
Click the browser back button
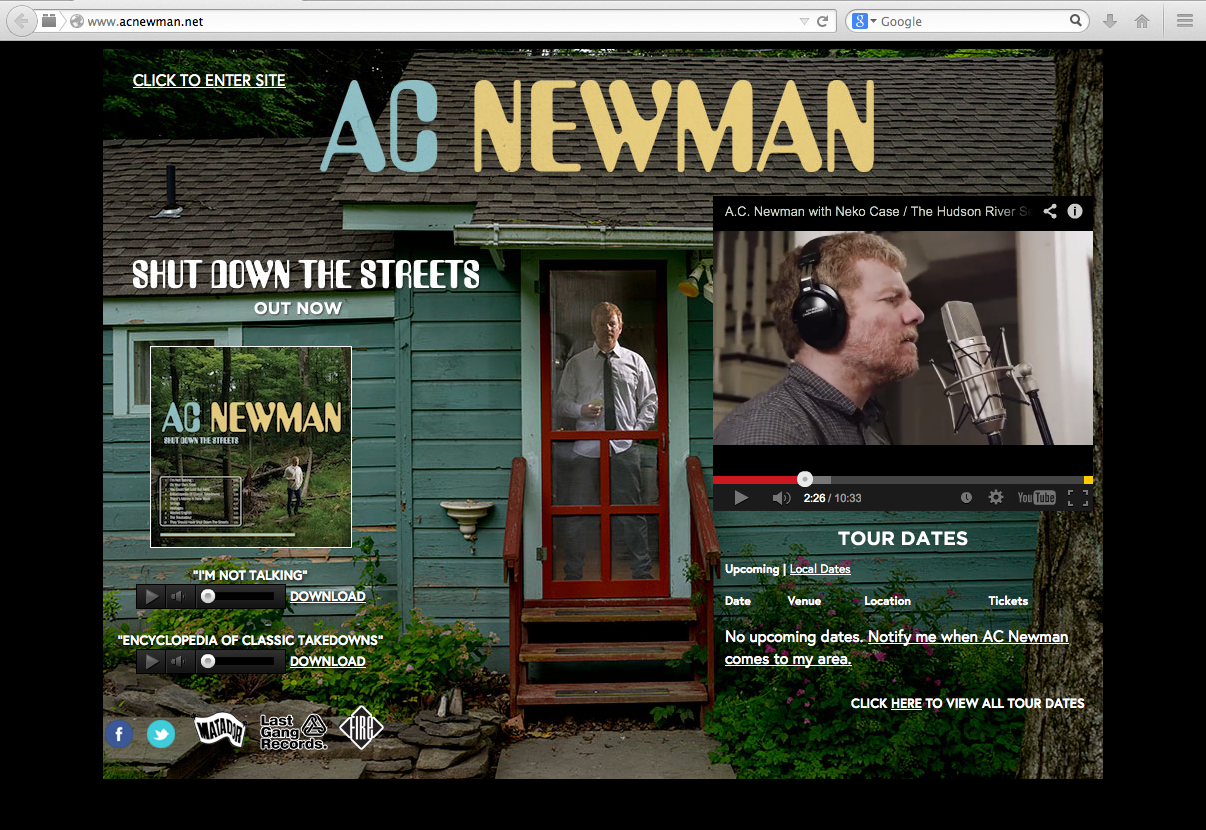(x=20, y=21)
